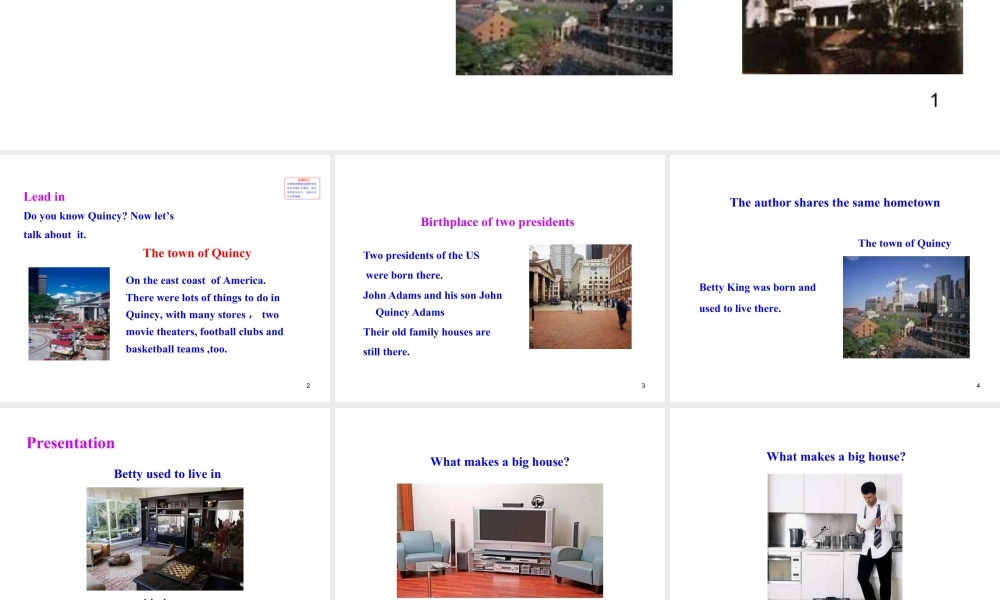Select 'The author shares the same hometown' heading
The width and height of the screenshot is (1000, 600).
[835, 203]
